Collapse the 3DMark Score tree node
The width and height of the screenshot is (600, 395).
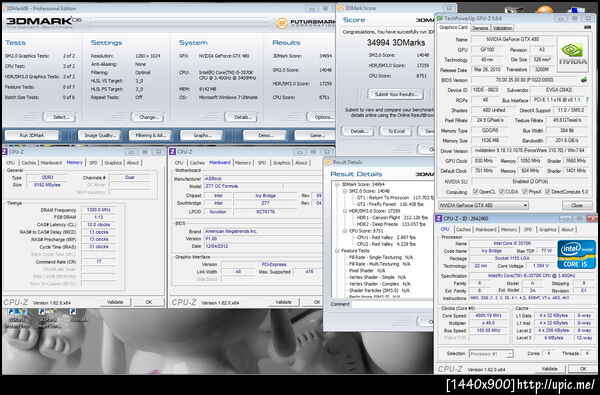click(x=337, y=184)
